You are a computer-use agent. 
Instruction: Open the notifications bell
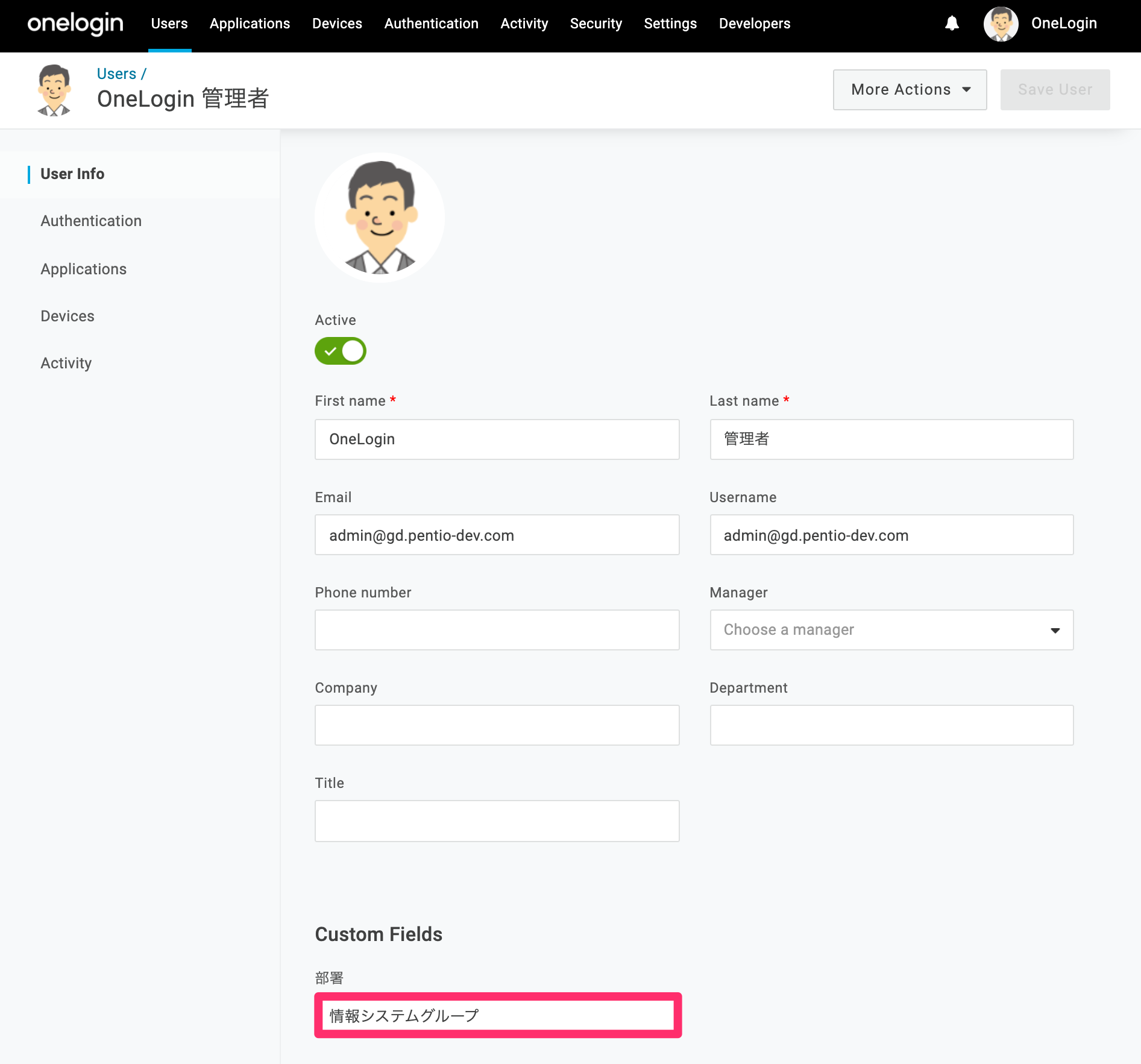(952, 24)
